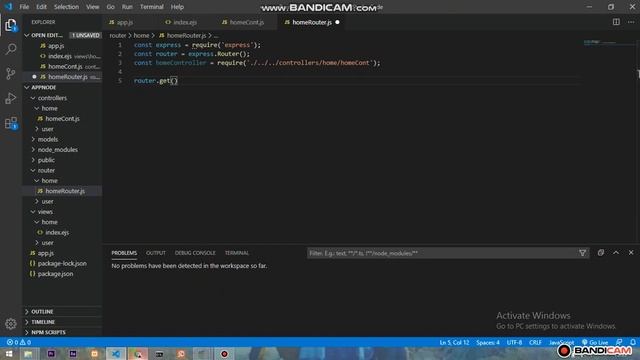
Task: Close the bottom panel
Action: (631, 253)
